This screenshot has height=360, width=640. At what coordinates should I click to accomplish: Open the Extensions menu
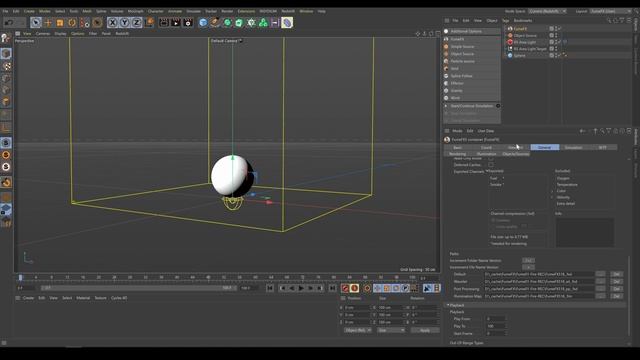[246, 11]
